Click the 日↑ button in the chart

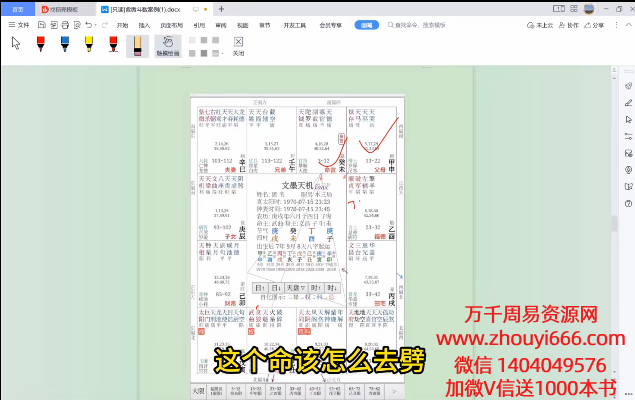260,288
